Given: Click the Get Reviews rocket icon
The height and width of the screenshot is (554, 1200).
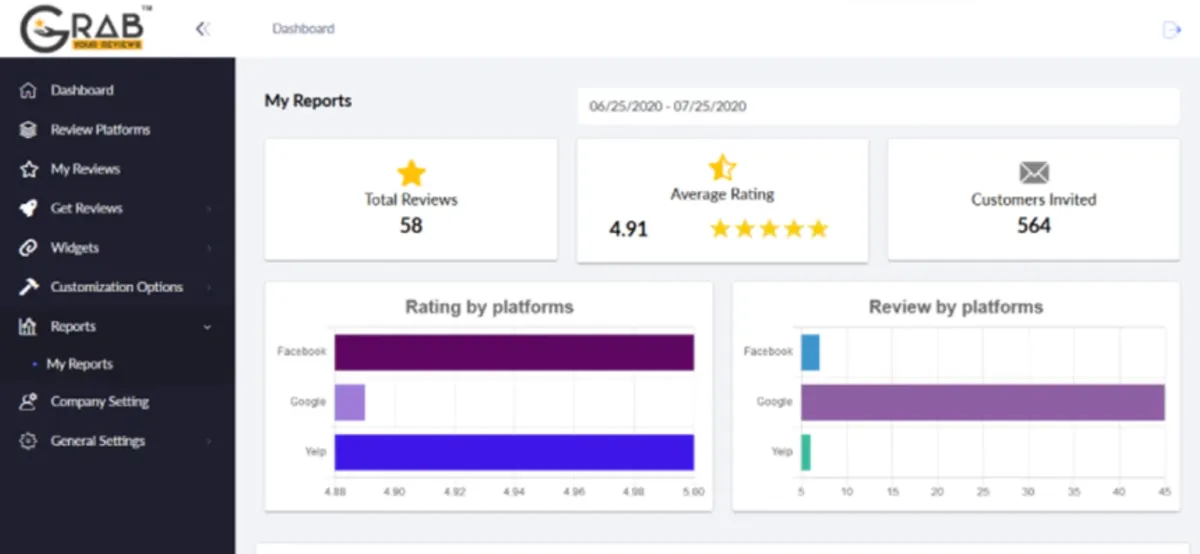Looking at the screenshot, I should click(28, 208).
